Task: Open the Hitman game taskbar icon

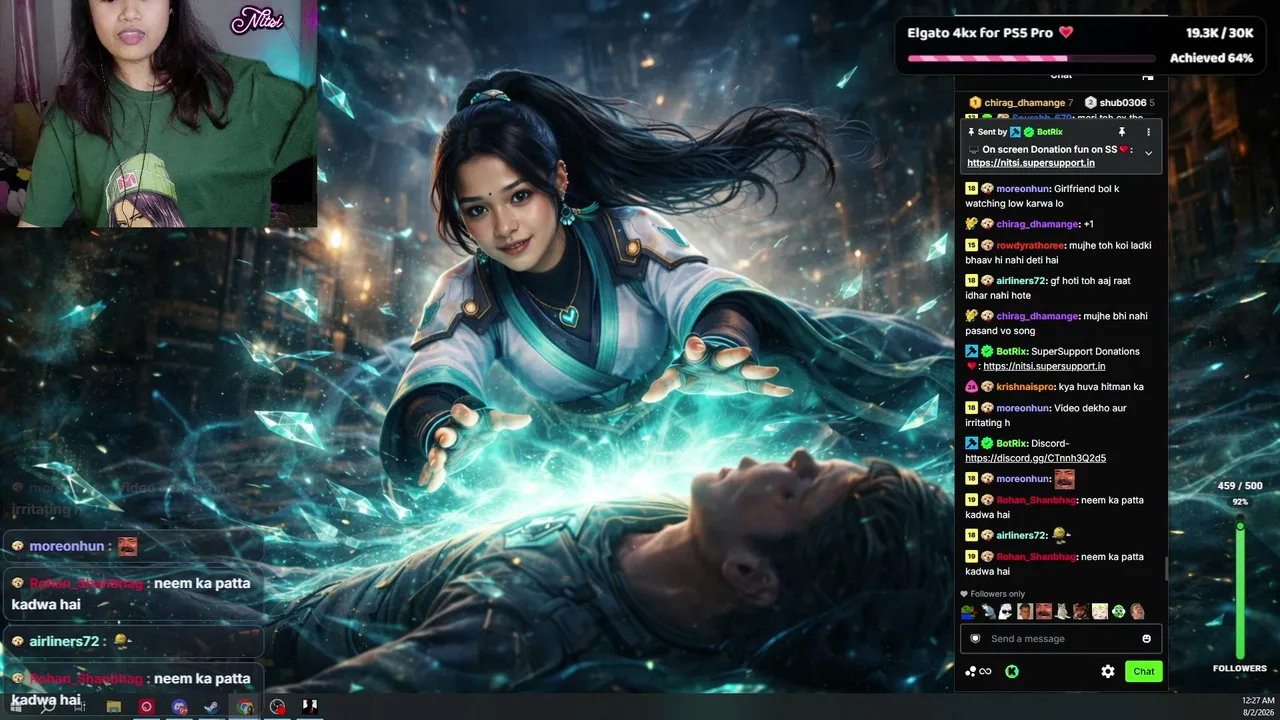Action: click(310, 706)
